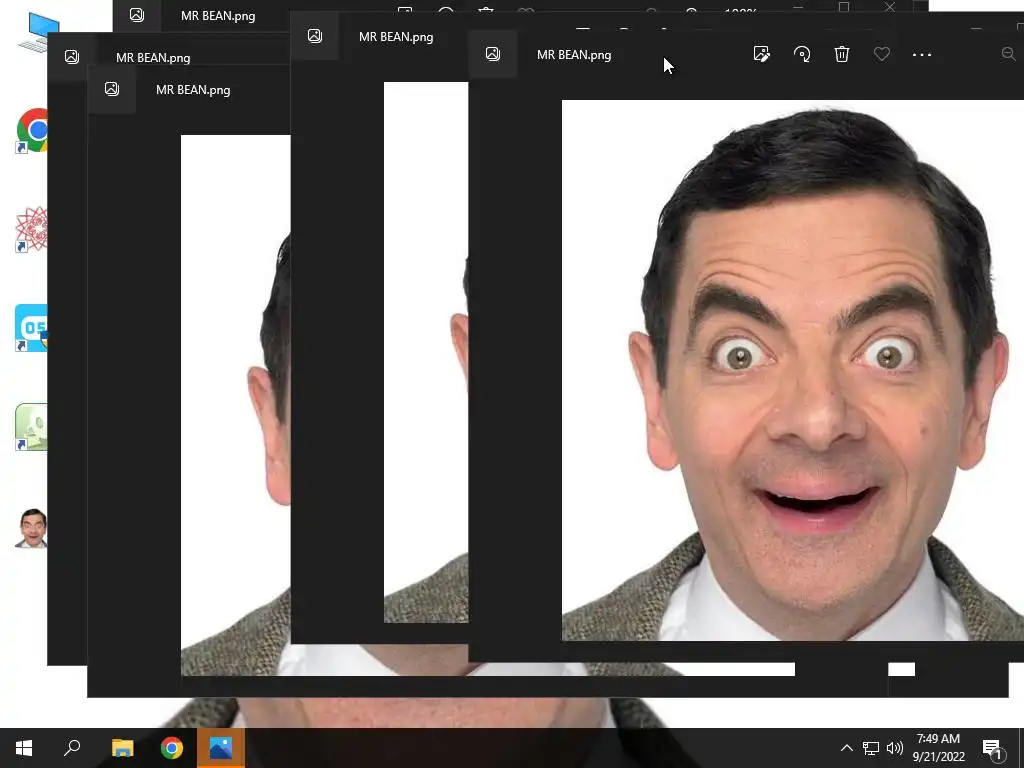Click Photos app taskbar button
The height and width of the screenshot is (768, 1024).
pos(221,748)
